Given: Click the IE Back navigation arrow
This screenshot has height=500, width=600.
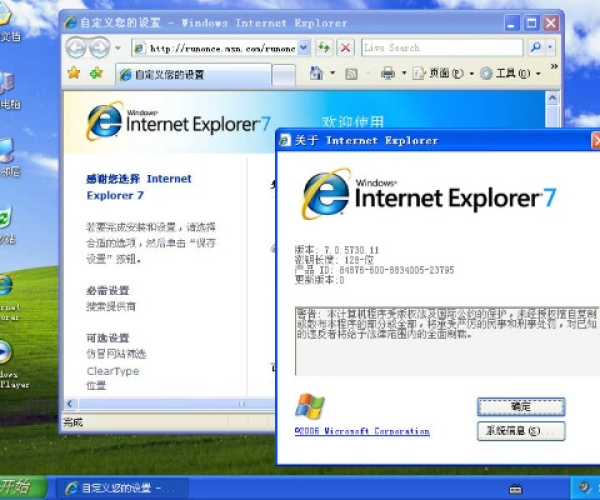Looking at the screenshot, I should pyautogui.click(x=76, y=48).
